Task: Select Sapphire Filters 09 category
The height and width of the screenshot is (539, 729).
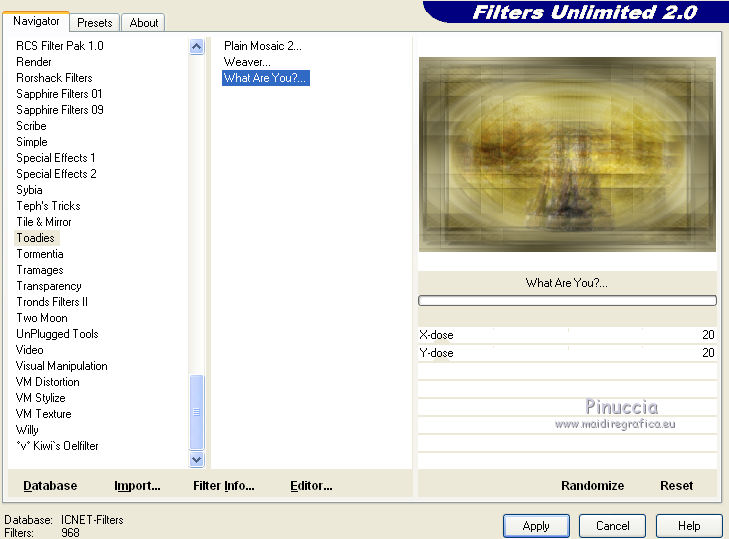Action: 60,110
